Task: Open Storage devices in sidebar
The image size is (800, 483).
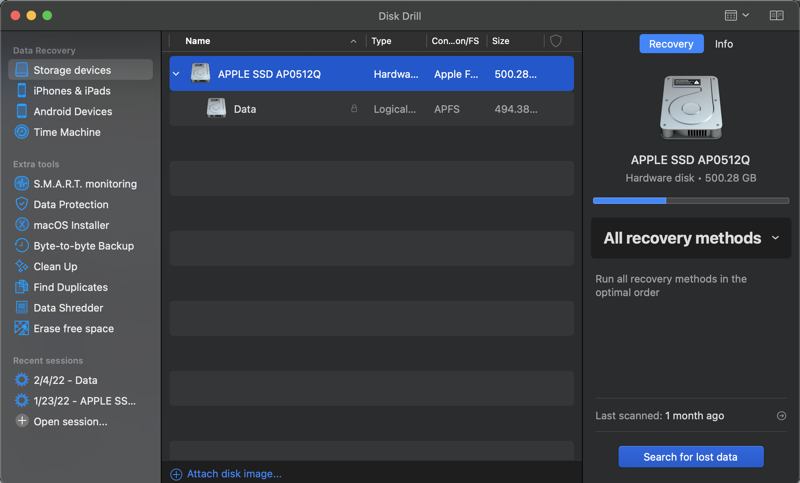Action: [80, 70]
